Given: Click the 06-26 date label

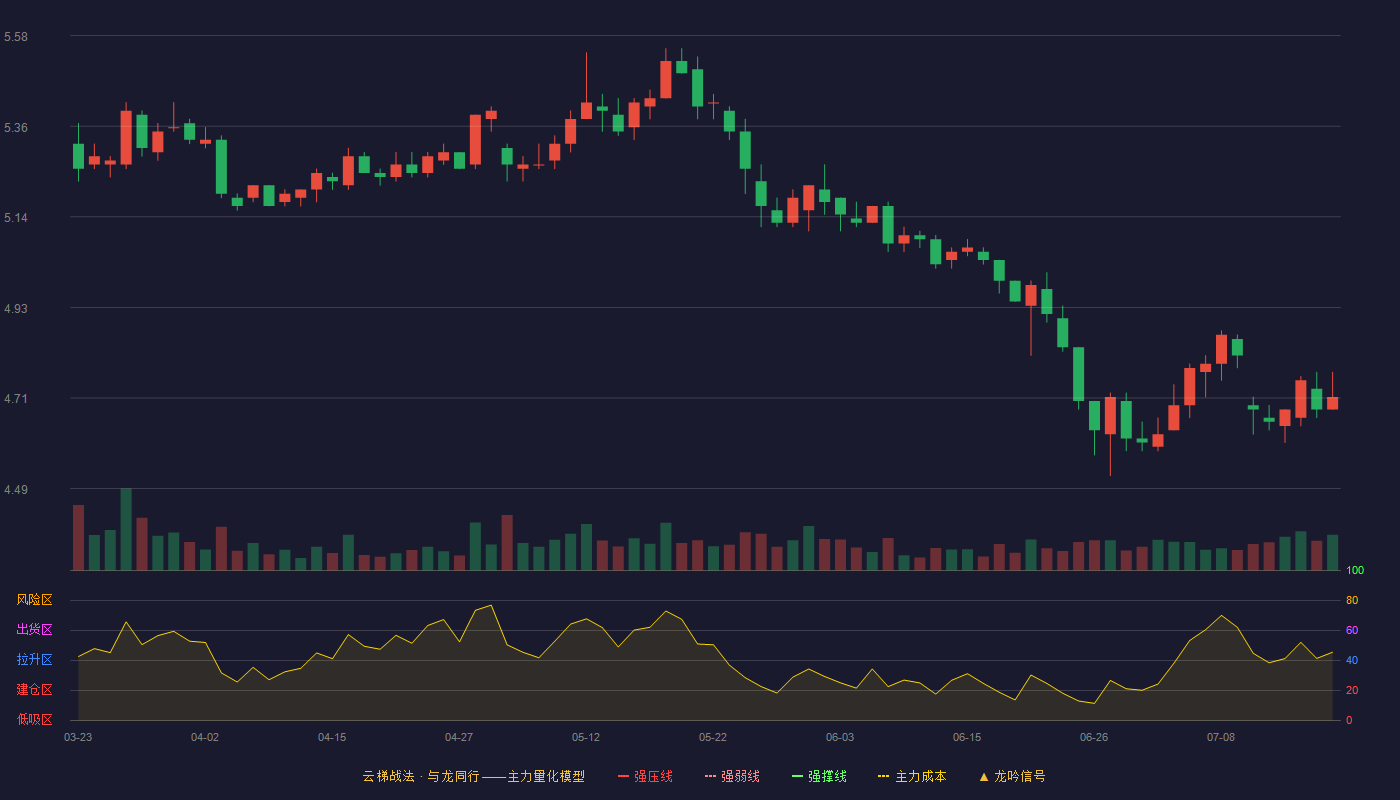Looking at the screenshot, I should (x=1094, y=737).
